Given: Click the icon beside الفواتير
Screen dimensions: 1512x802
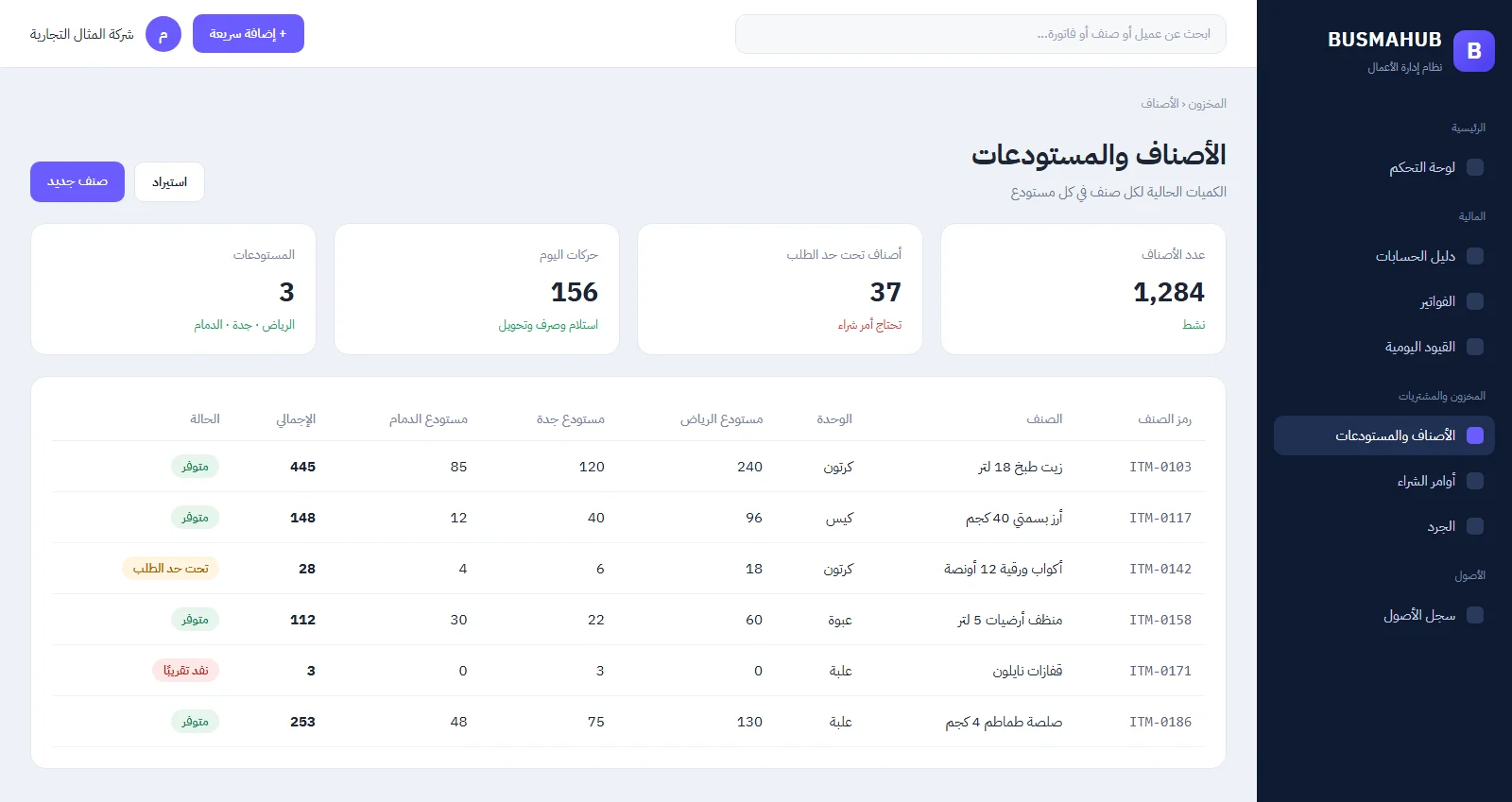Looking at the screenshot, I should [1475, 301].
